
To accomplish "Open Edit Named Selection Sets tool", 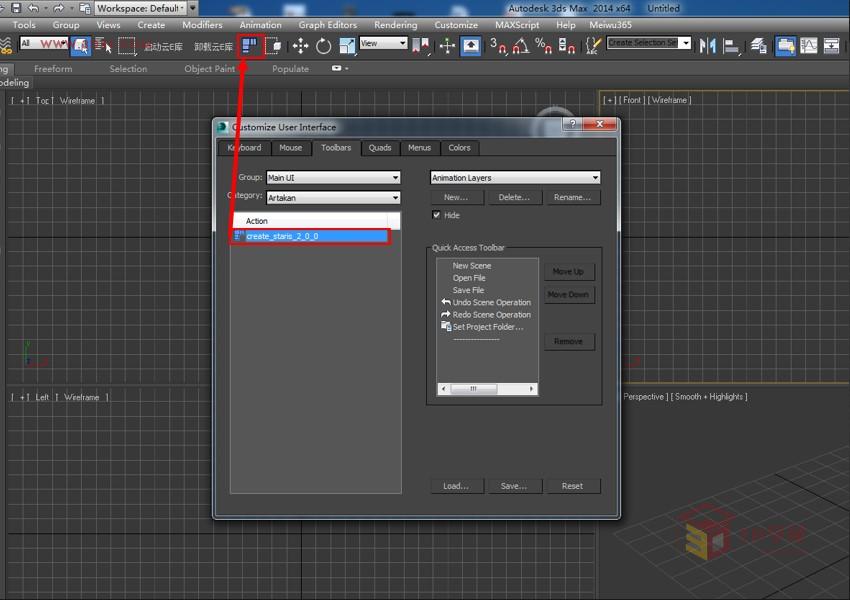I will point(594,46).
